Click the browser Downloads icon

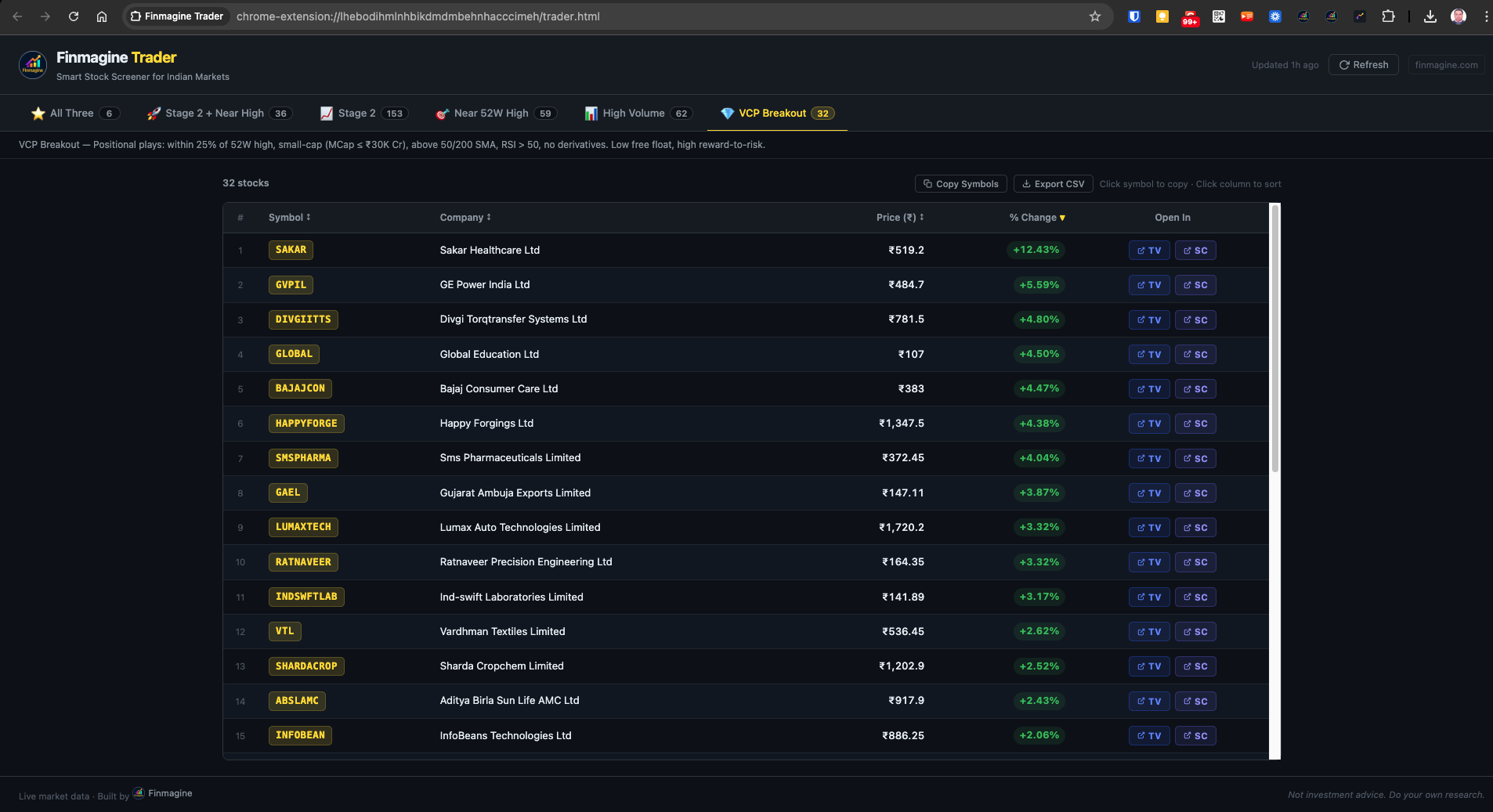[x=1430, y=16]
